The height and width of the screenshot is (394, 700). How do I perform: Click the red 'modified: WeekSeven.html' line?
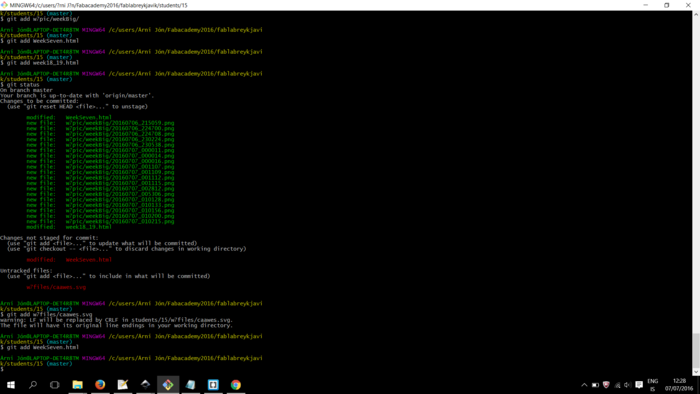[69, 260]
